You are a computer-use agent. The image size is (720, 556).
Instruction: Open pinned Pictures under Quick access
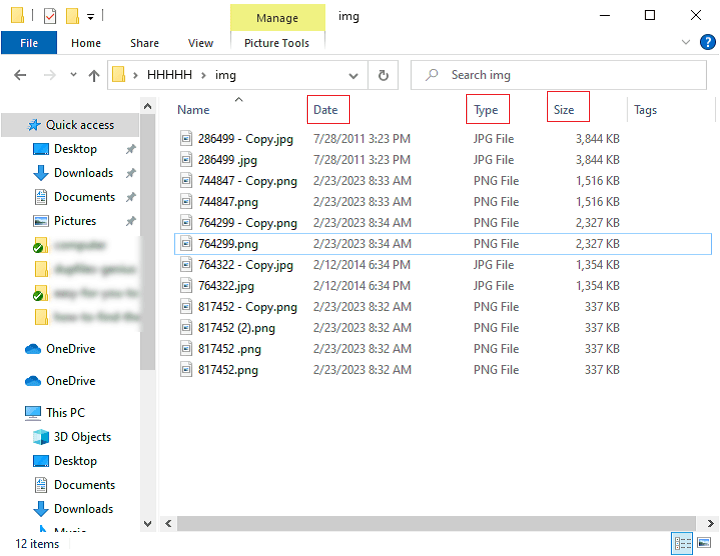pos(75,221)
